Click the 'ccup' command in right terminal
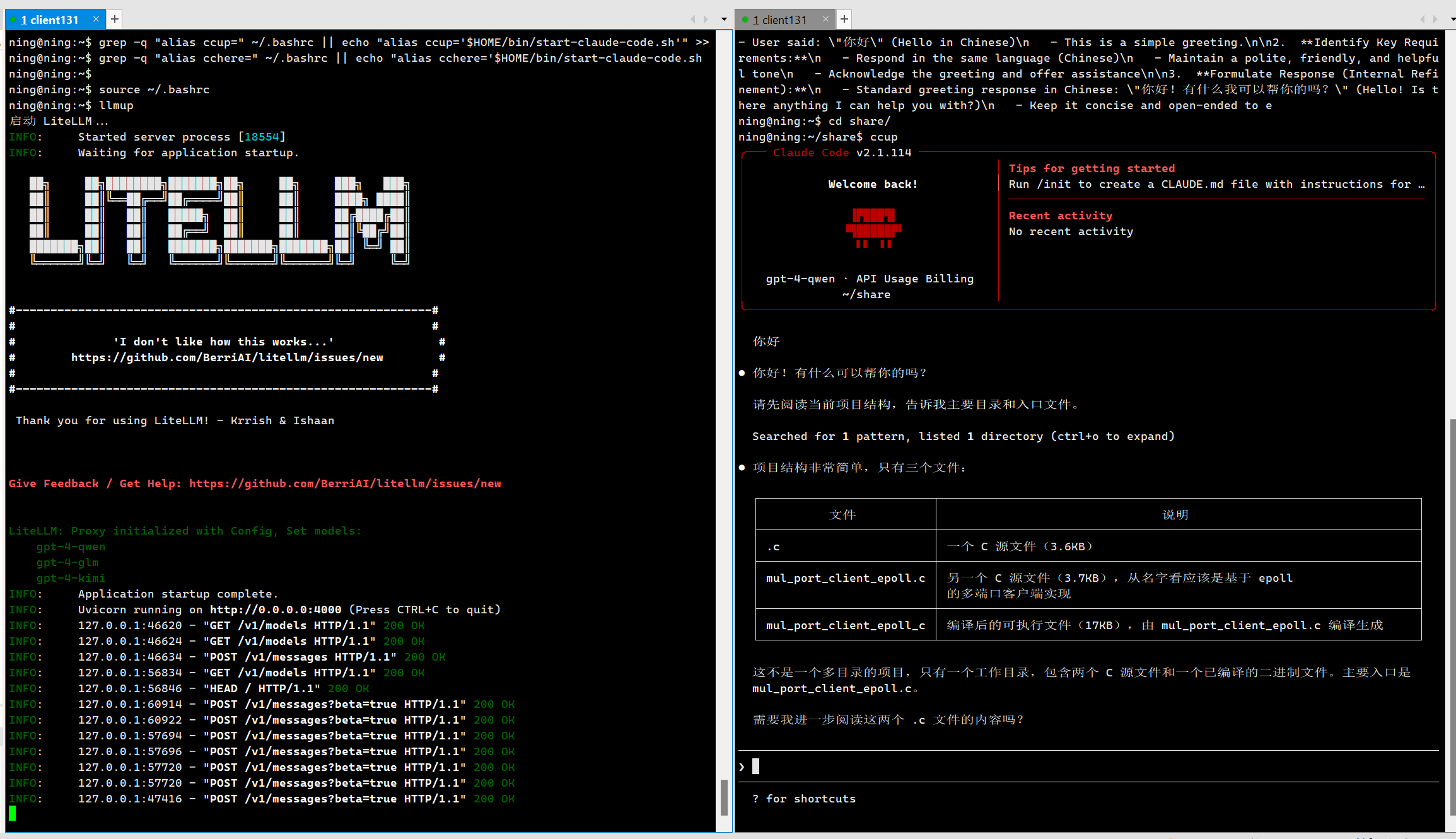This screenshot has width=1456, height=839. 884,137
